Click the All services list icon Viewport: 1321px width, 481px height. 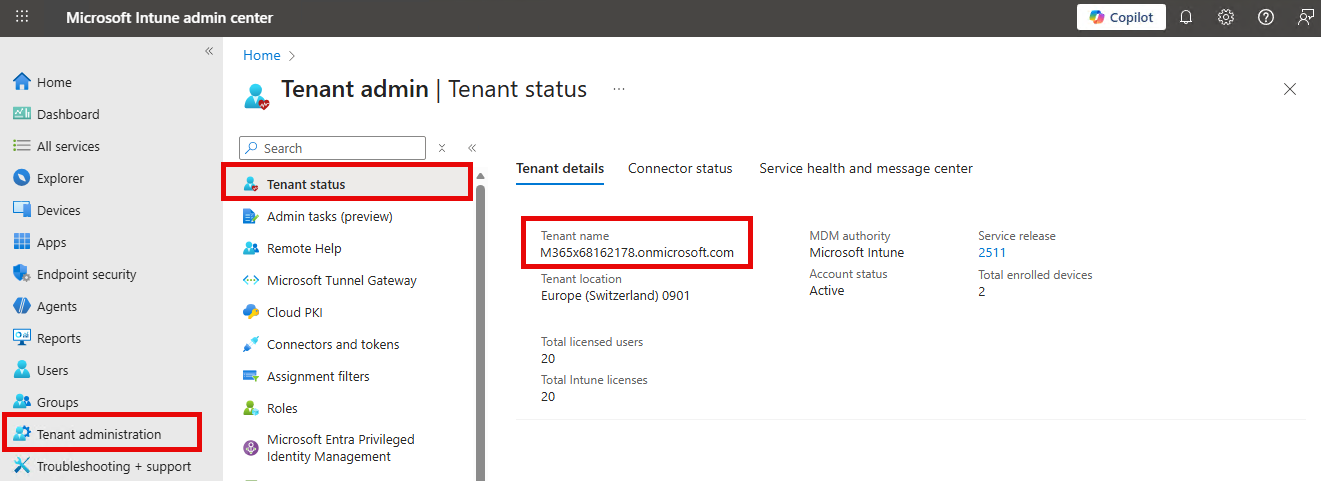(x=22, y=146)
